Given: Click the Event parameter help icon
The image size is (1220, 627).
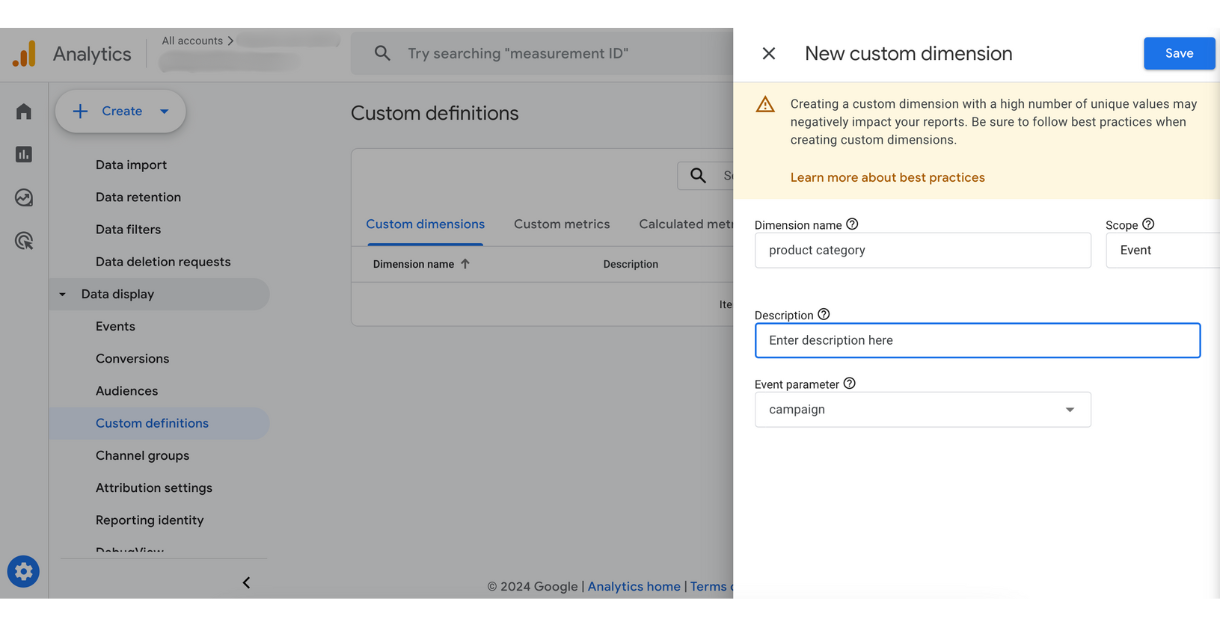Looking at the screenshot, I should tap(849, 383).
